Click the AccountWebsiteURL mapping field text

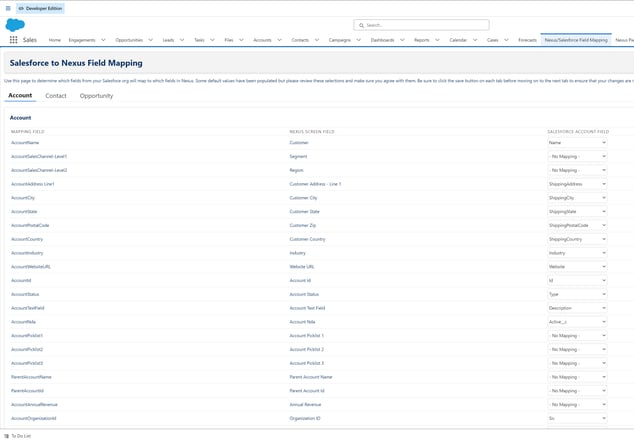pyautogui.click(x=31, y=266)
